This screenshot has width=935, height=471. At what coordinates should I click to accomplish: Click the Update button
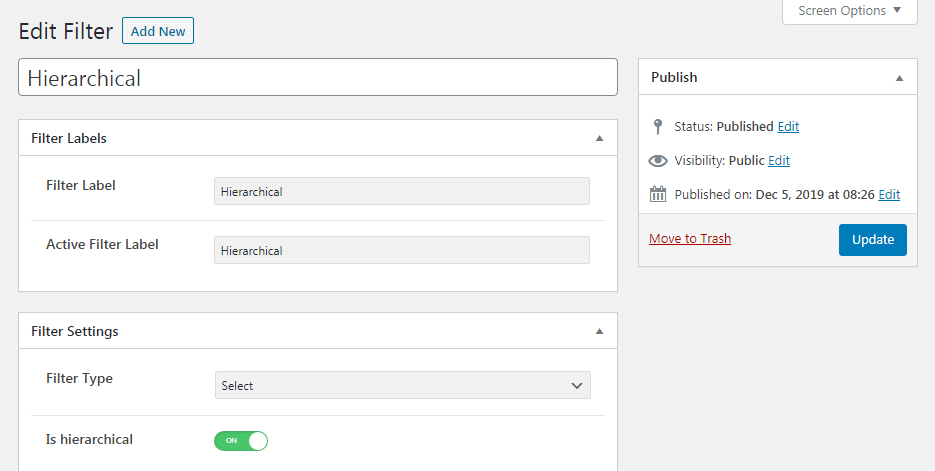[x=872, y=240]
